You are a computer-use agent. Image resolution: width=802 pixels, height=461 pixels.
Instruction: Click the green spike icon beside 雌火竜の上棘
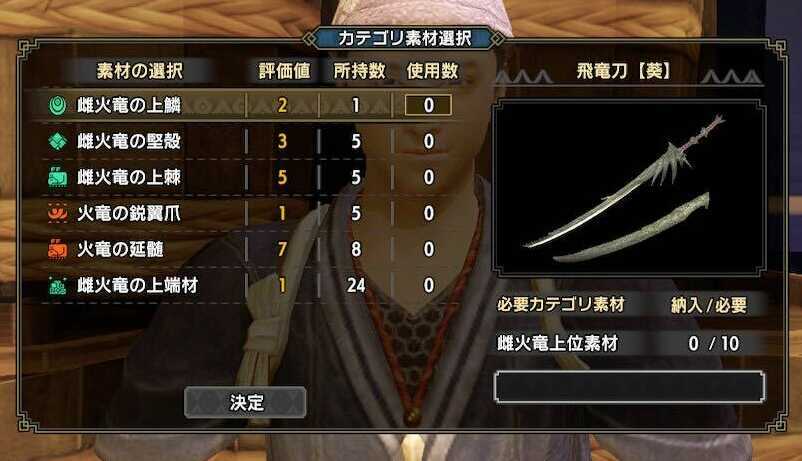[x=58, y=177]
